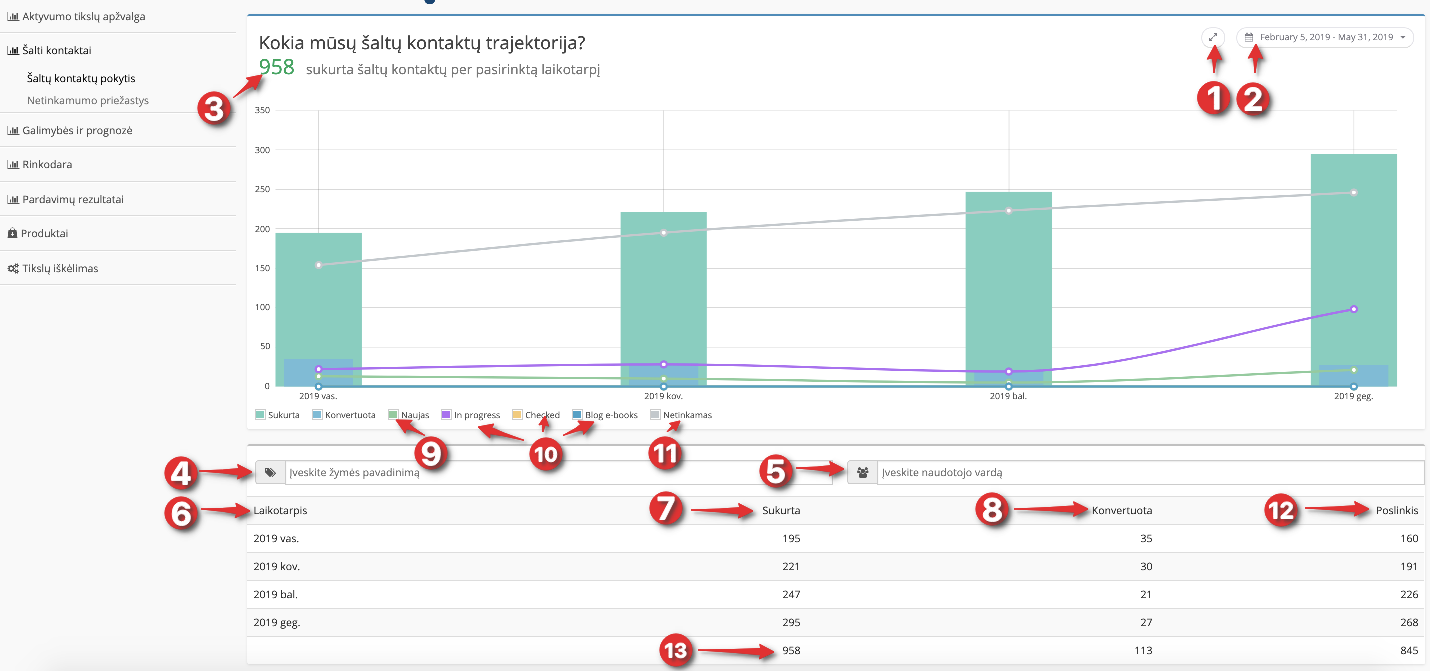Click the gears icon next to 'Tikslų iškėlimas'
The width and height of the screenshot is (1430, 671).
13,268
